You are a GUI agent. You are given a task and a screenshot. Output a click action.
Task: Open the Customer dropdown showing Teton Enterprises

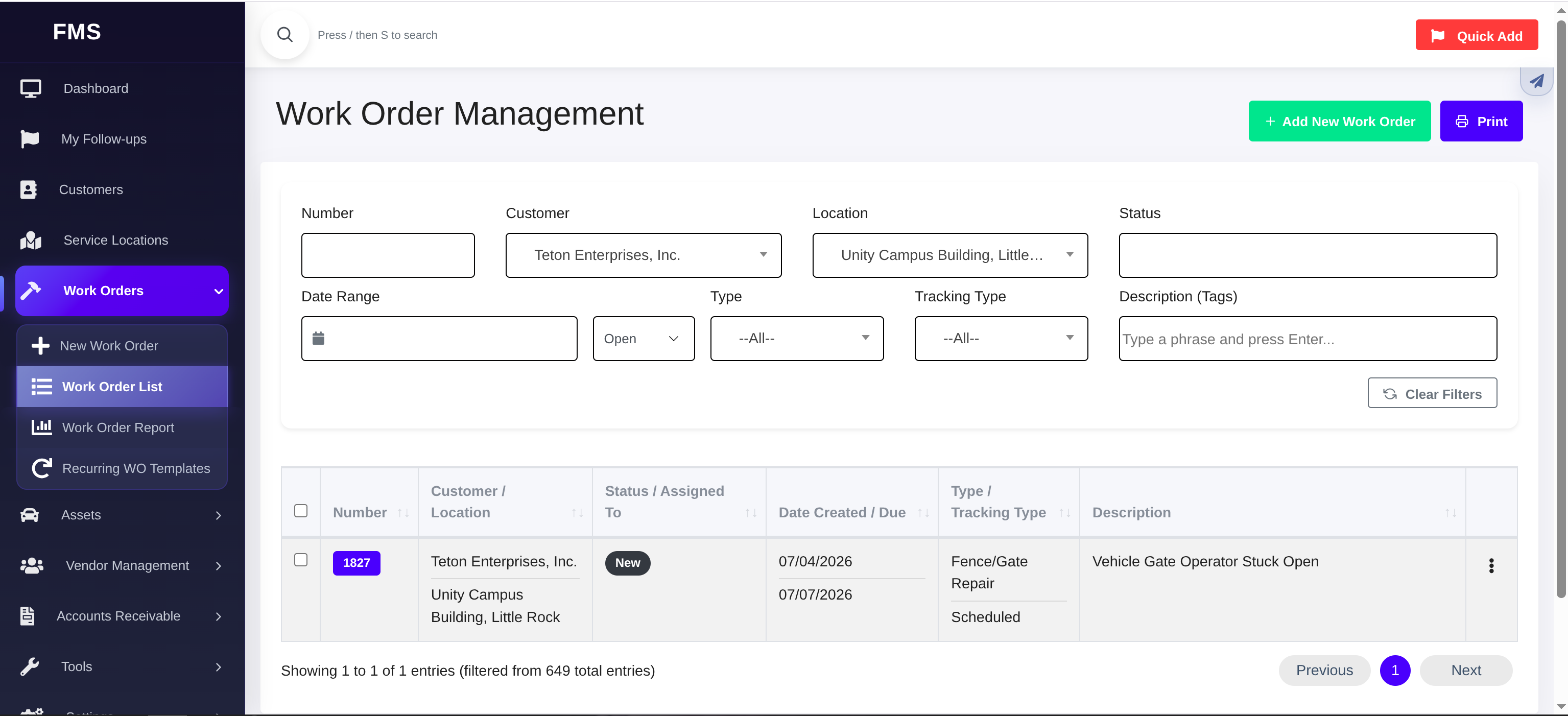point(644,255)
